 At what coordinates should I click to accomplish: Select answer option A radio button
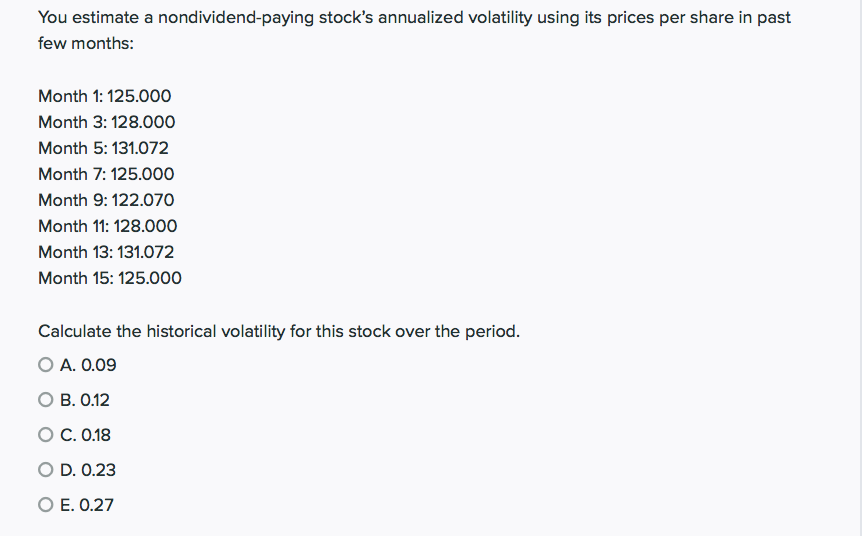click(x=45, y=366)
